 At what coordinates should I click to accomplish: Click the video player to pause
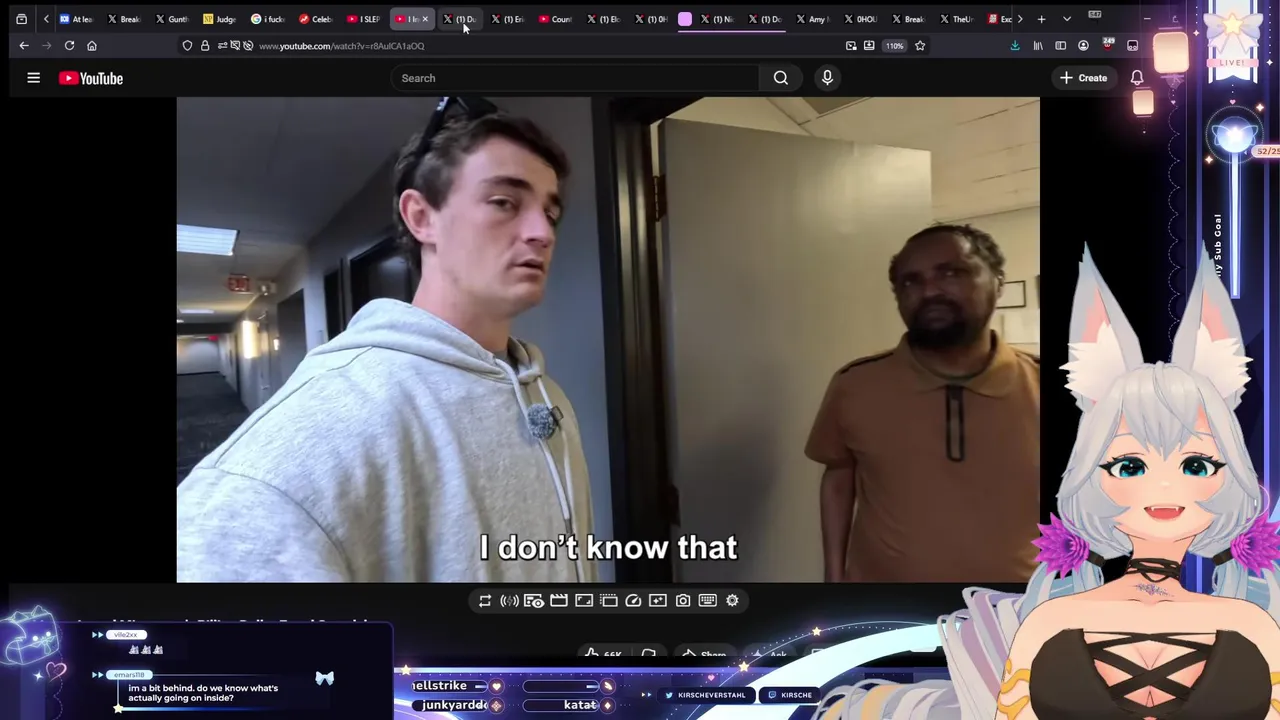[608, 340]
